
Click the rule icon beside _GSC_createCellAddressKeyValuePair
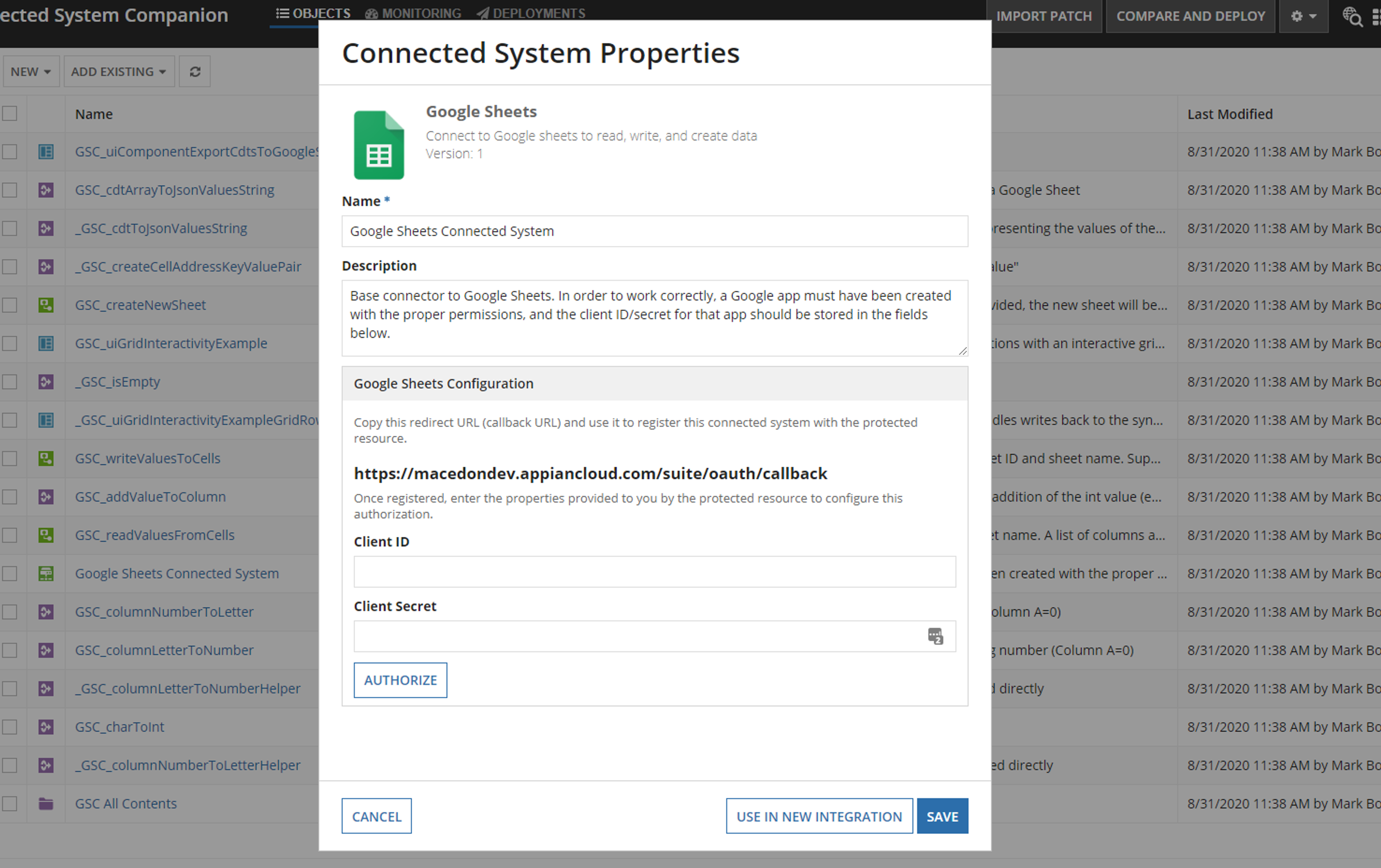pos(46,267)
